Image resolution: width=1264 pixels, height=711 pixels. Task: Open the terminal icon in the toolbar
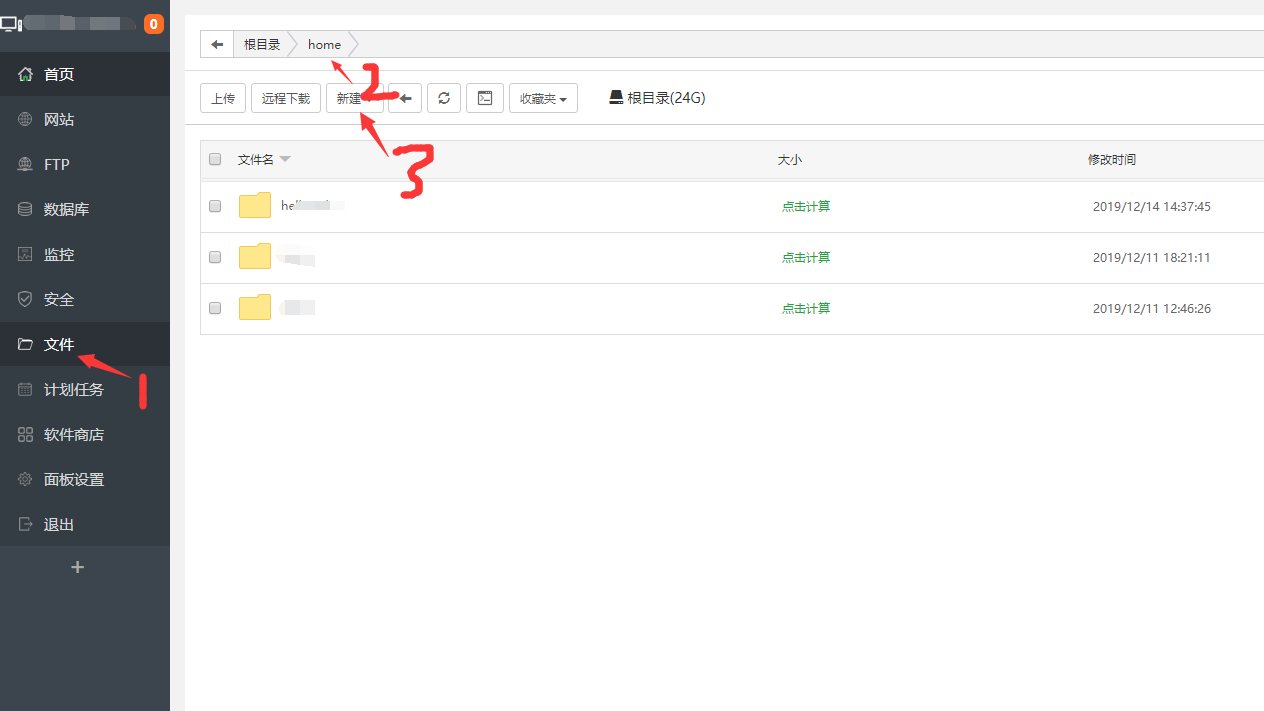(x=484, y=98)
